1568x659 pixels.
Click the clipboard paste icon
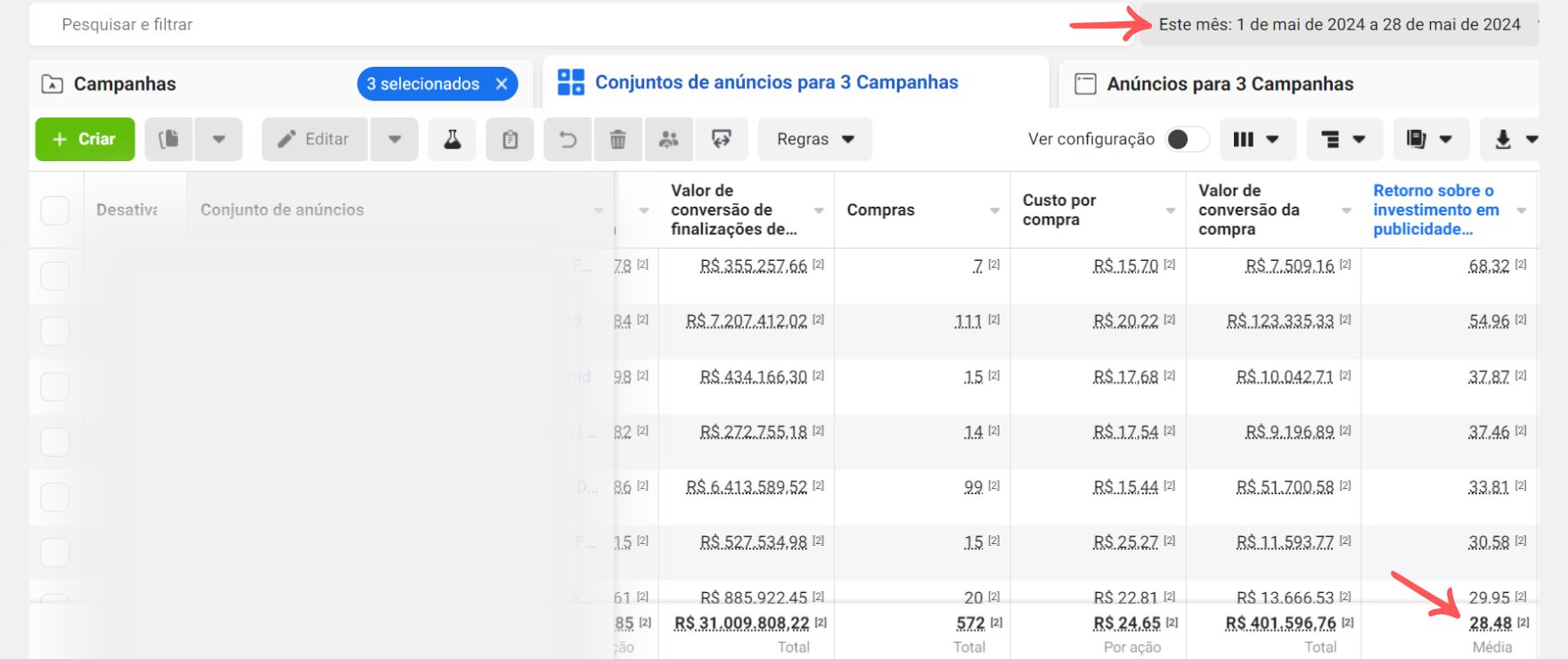coord(510,140)
